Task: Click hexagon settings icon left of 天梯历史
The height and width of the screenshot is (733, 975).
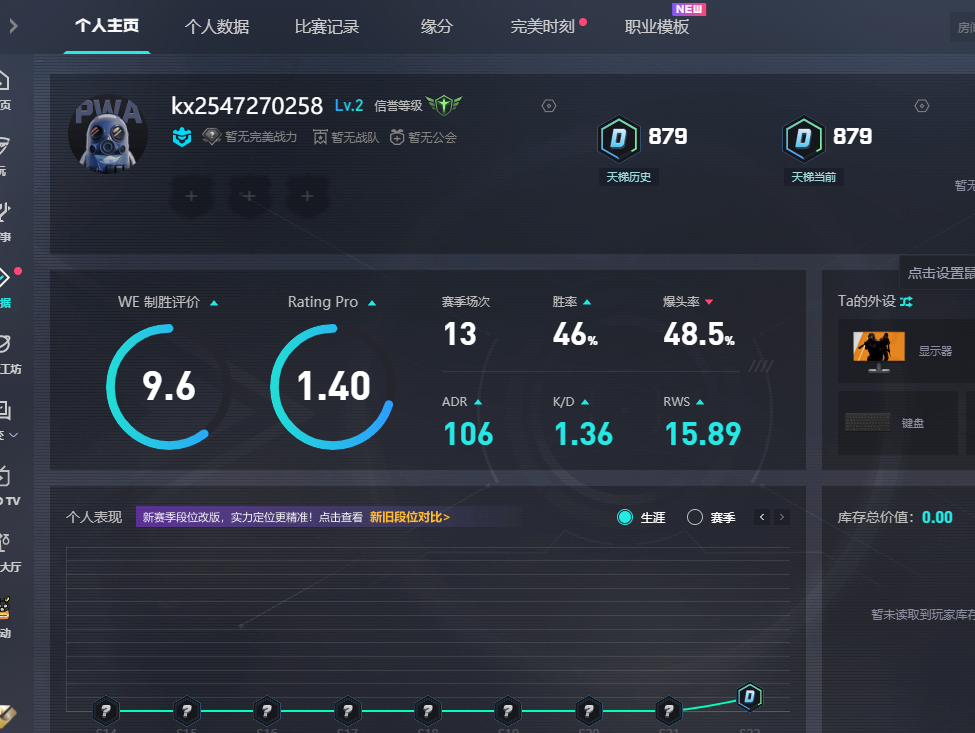Action: [548, 106]
